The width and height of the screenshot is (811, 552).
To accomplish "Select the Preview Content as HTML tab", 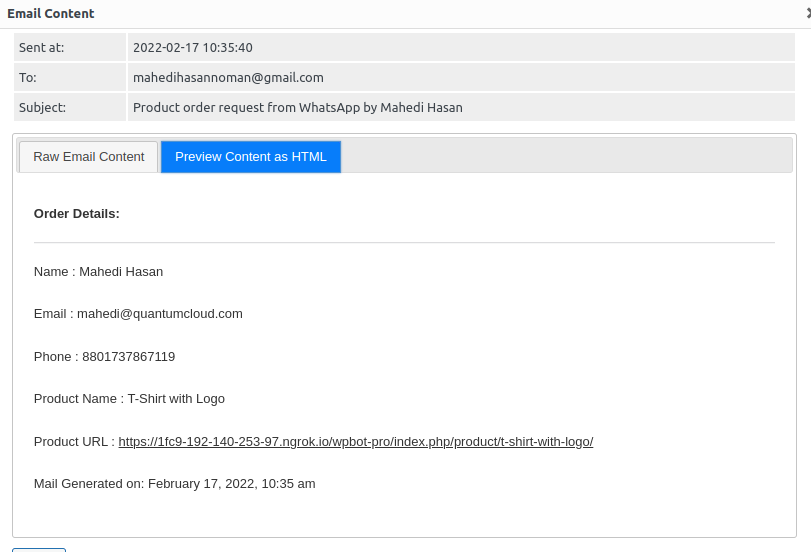I will pyautogui.click(x=251, y=157).
